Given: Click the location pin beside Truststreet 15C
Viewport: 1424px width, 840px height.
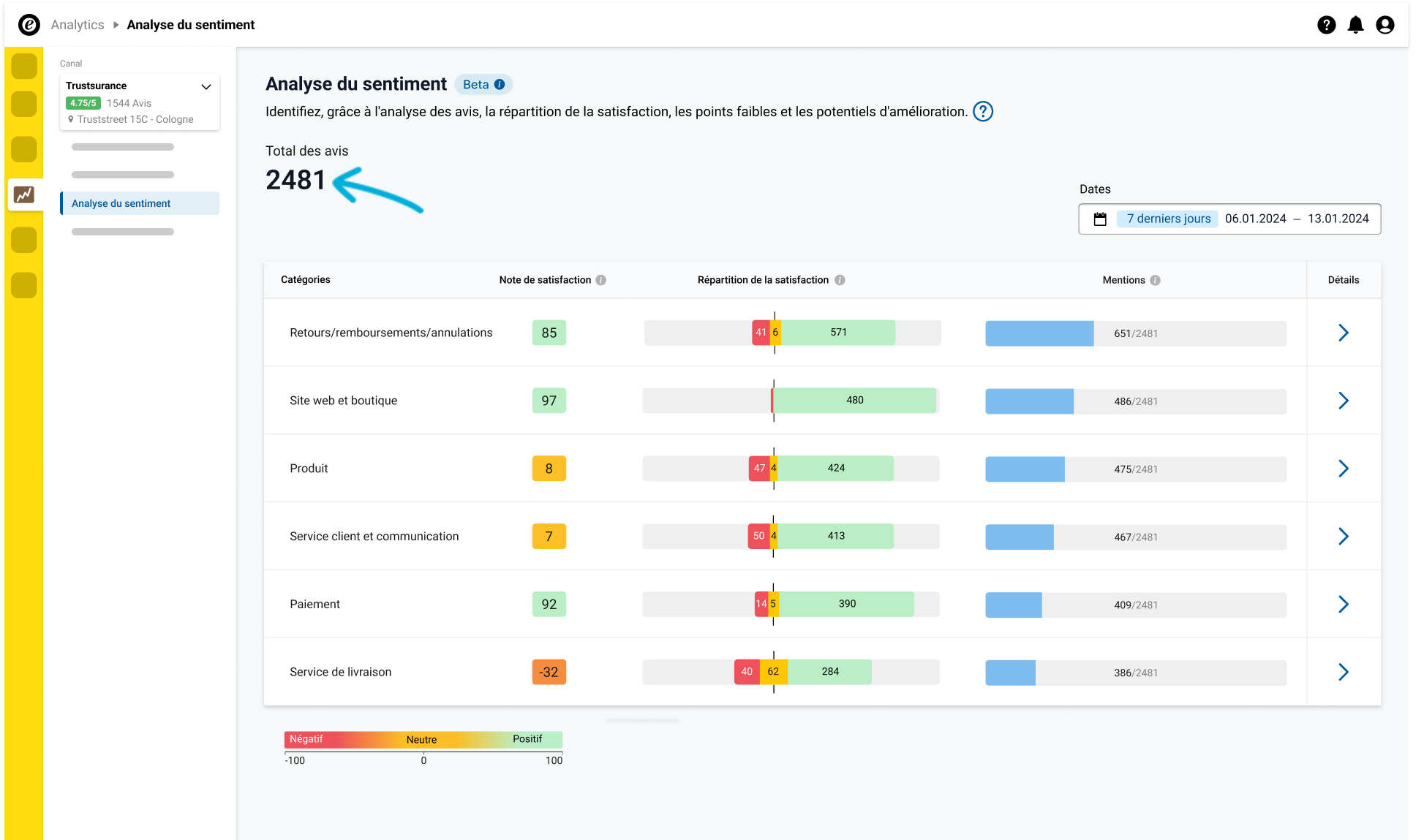Looking at the screenshot, I should coord(71,119).
